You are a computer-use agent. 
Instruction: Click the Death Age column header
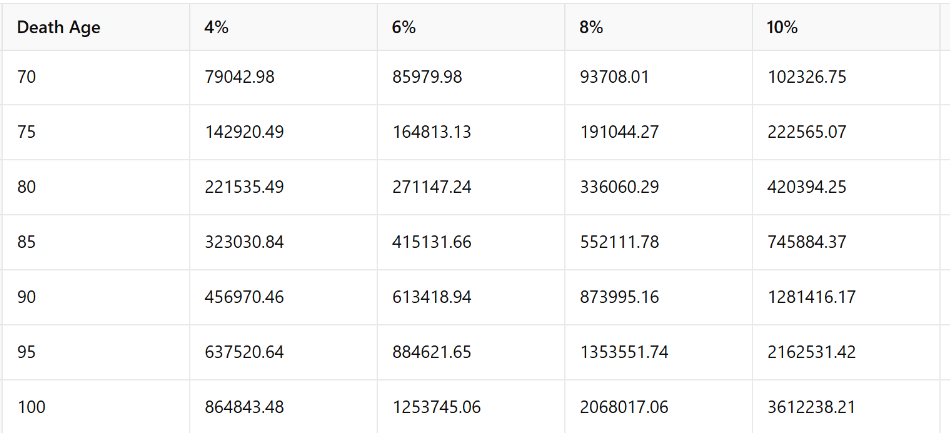[95, 27]
